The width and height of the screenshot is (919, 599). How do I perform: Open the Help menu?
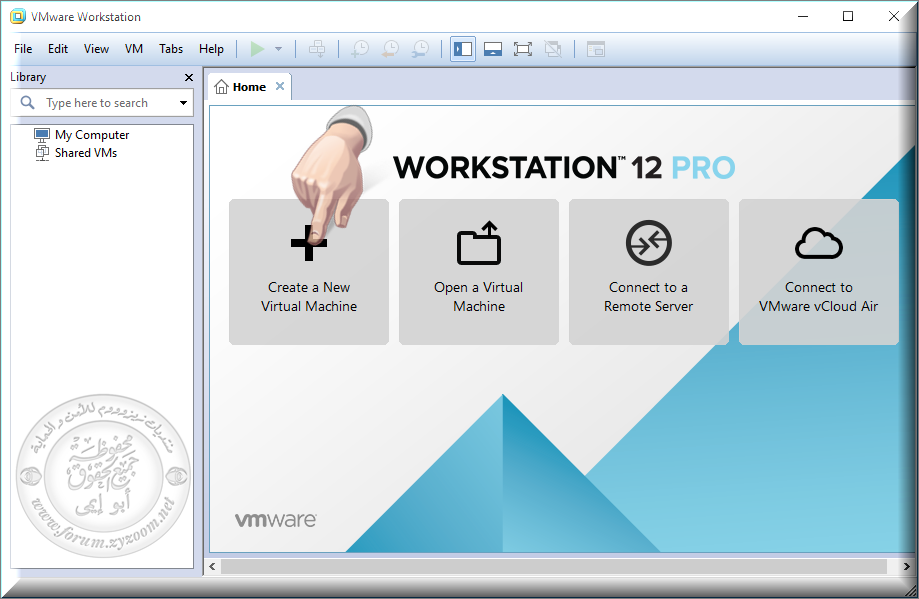[211, 49]
